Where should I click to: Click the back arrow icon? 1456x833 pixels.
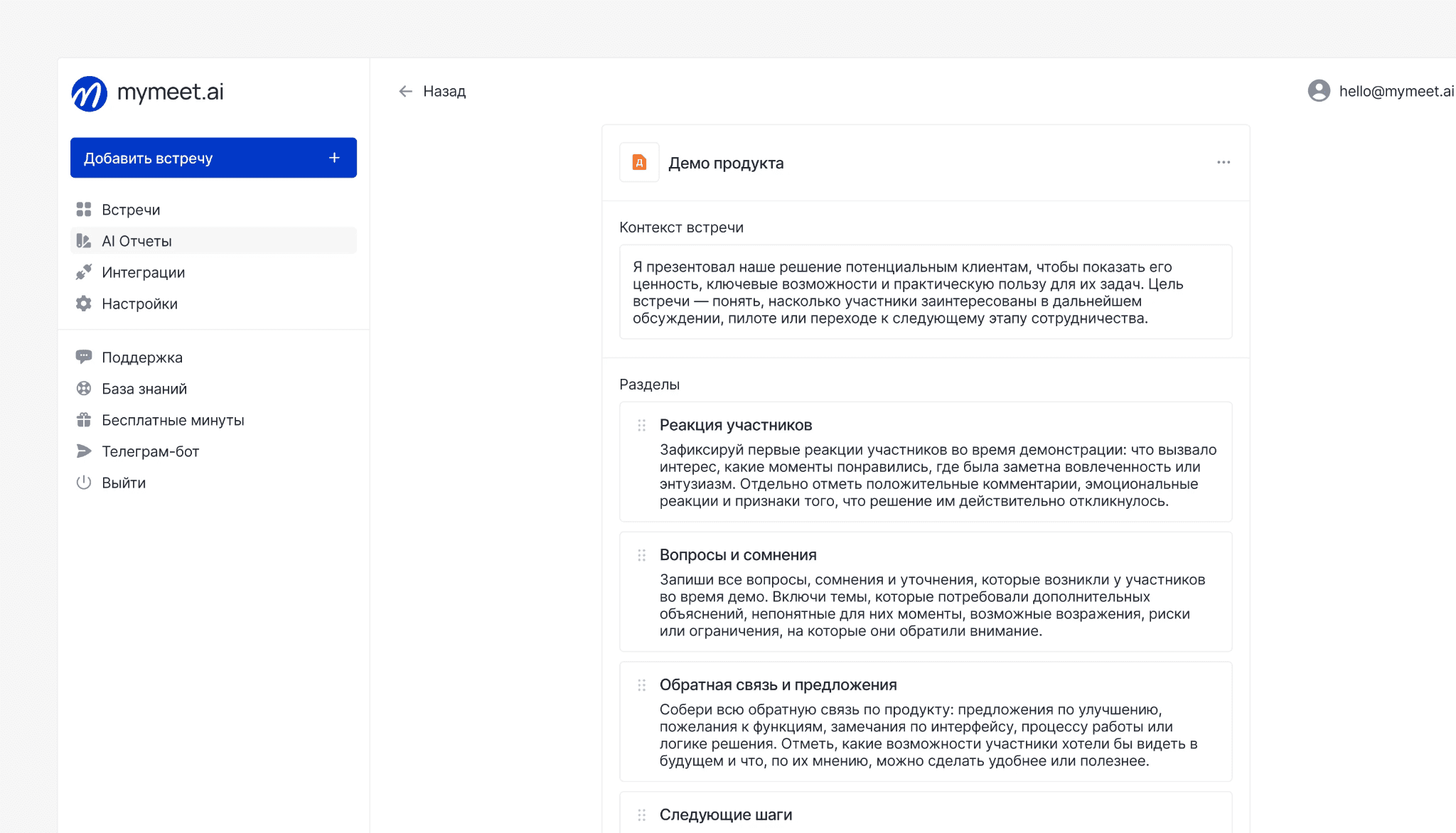tap(406, 91)
